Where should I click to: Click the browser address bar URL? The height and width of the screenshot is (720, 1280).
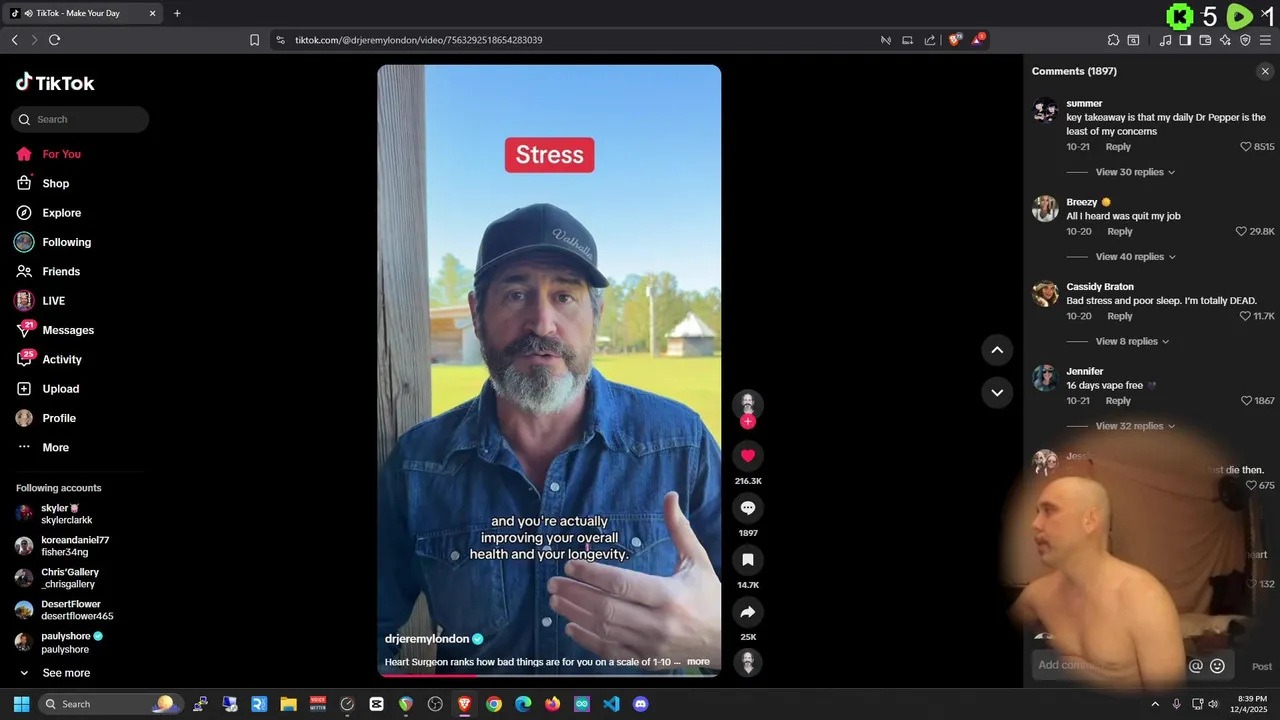coord(418,40)
